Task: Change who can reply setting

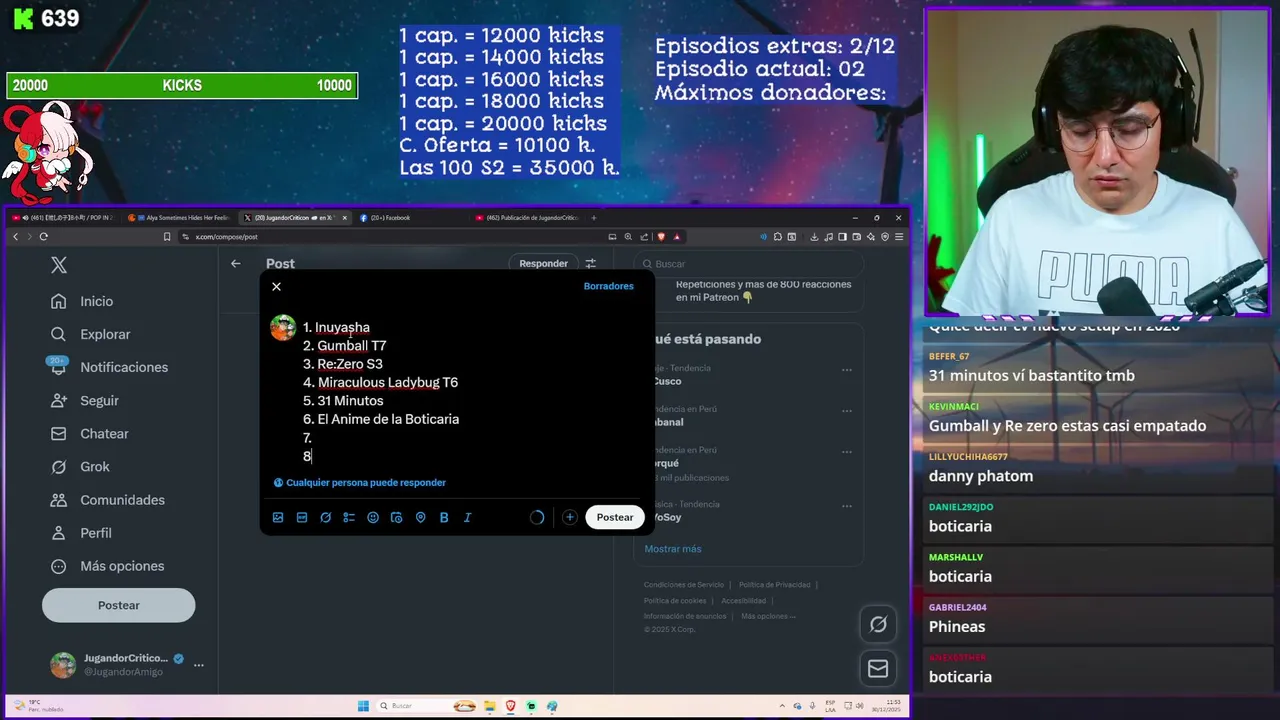Action: coord(360,482)
